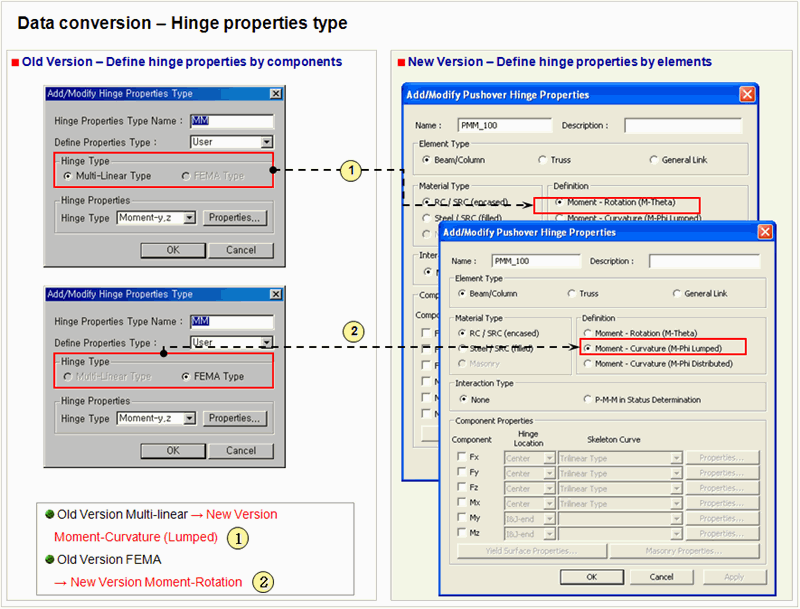Check the Mz component checkbox

(462, 534)
